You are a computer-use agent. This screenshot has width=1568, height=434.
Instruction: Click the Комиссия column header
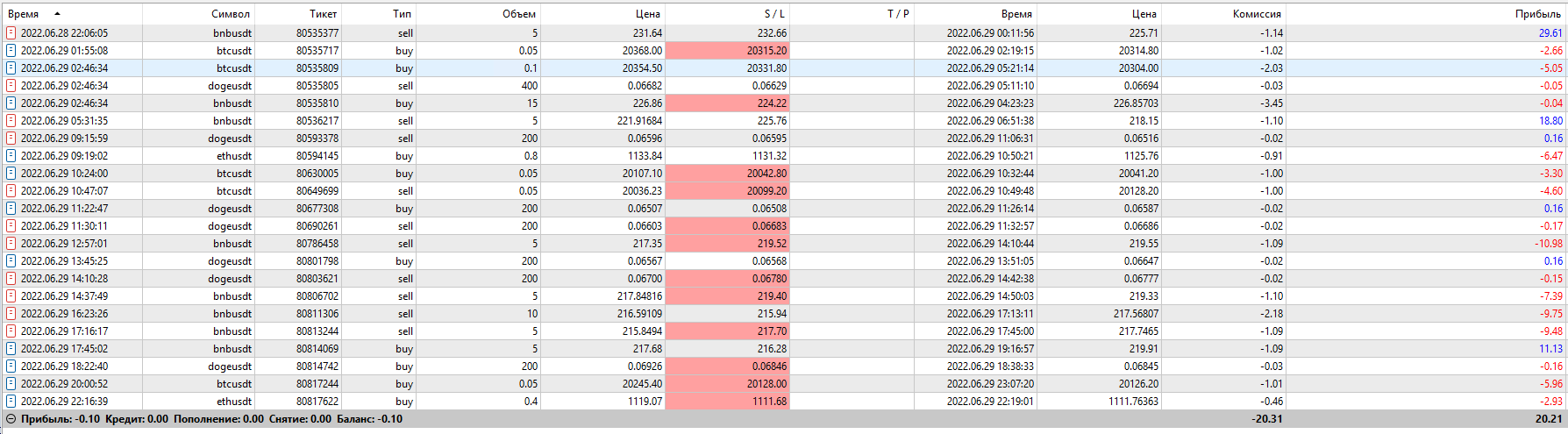tap(1256, 14)
